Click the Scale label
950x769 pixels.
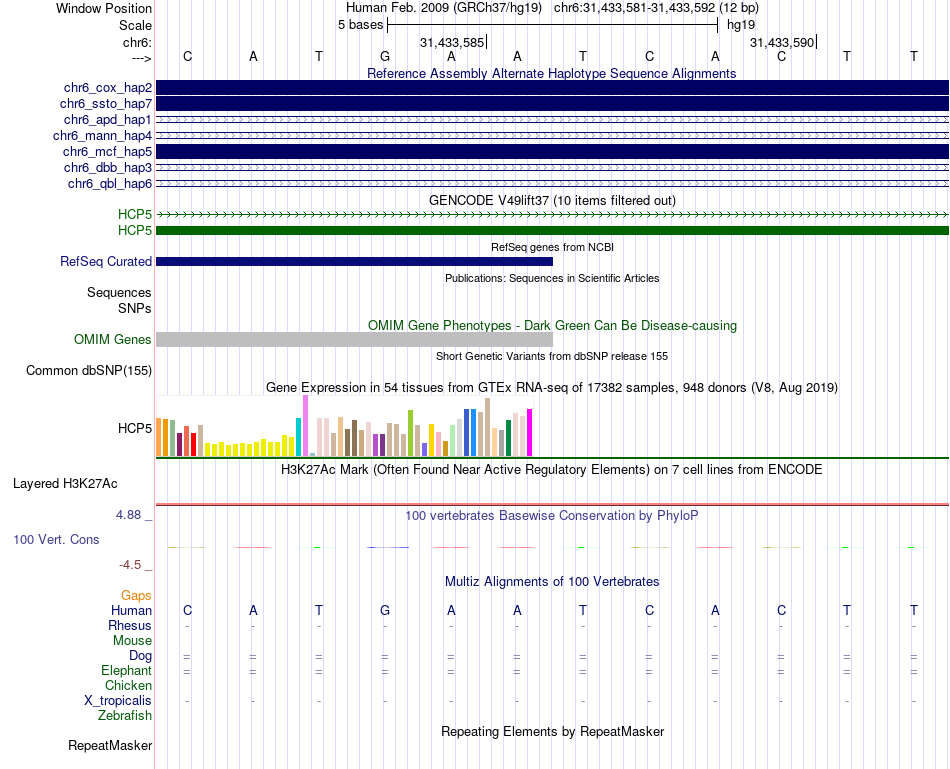pyautogui.click(x=135, y=25)
